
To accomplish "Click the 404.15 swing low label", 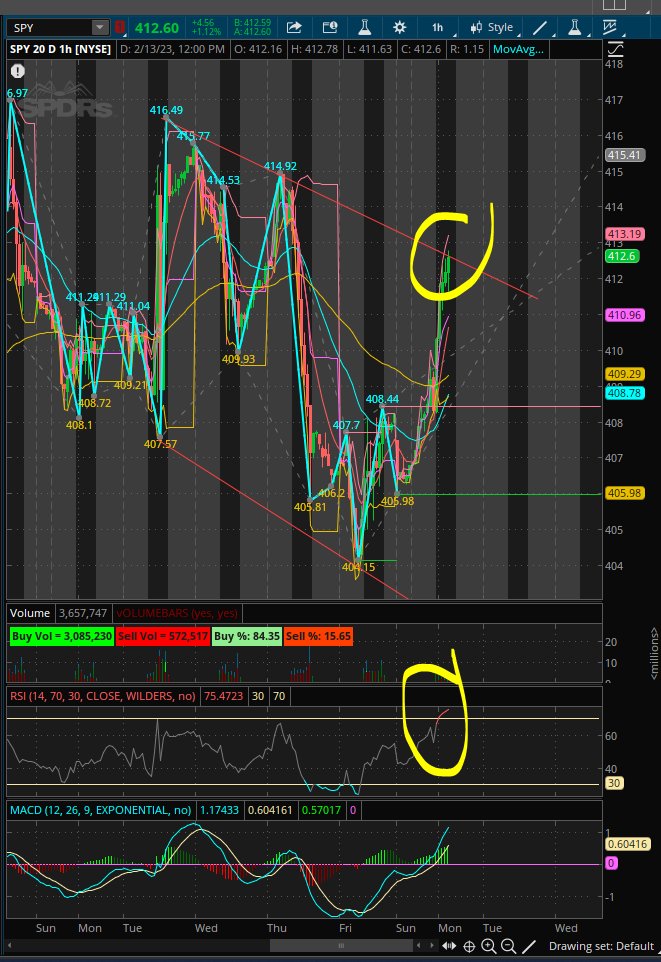I will pyautogui.click(x=358, y=567).
